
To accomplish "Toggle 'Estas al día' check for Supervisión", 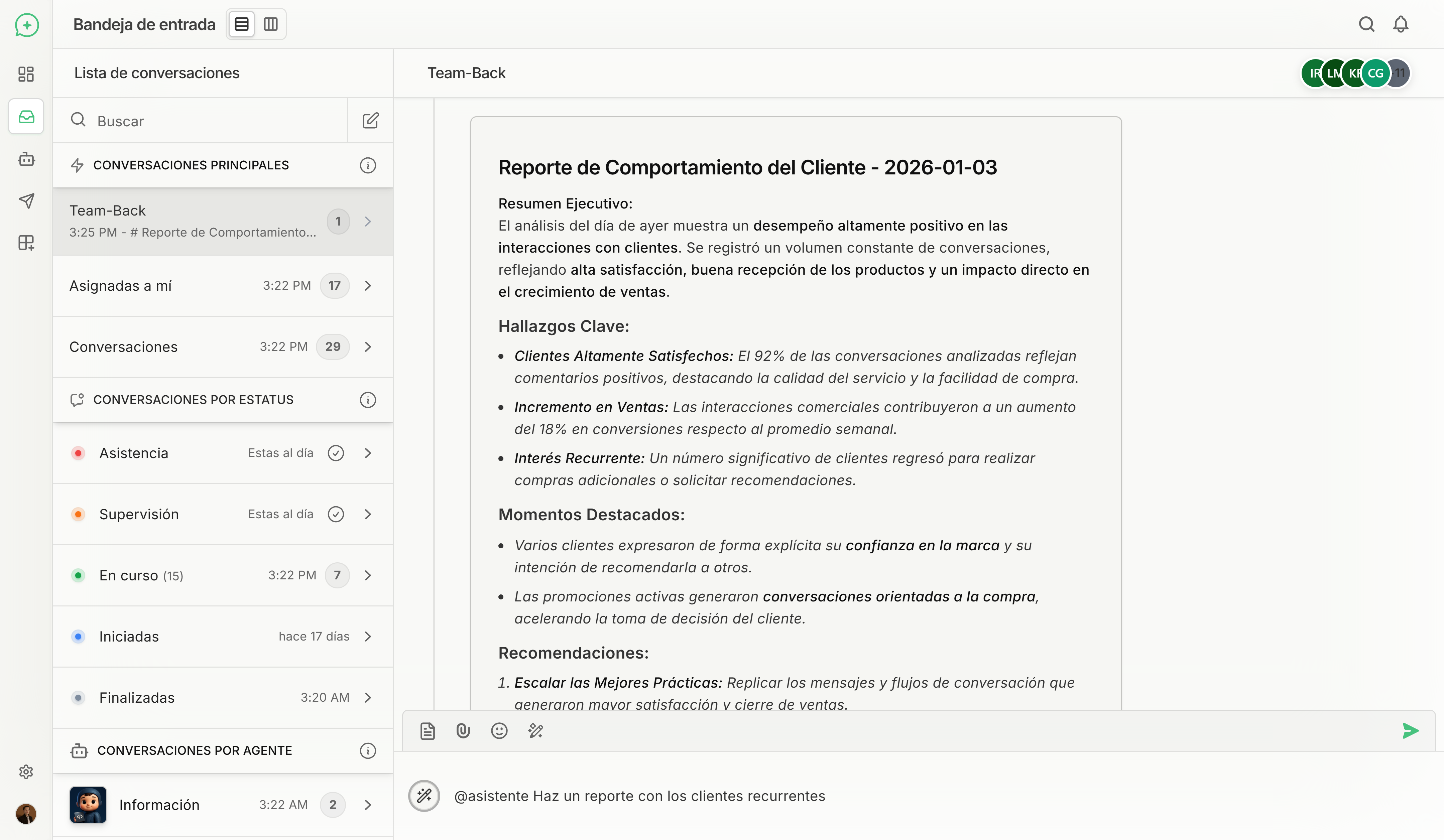I will (336, 514).
